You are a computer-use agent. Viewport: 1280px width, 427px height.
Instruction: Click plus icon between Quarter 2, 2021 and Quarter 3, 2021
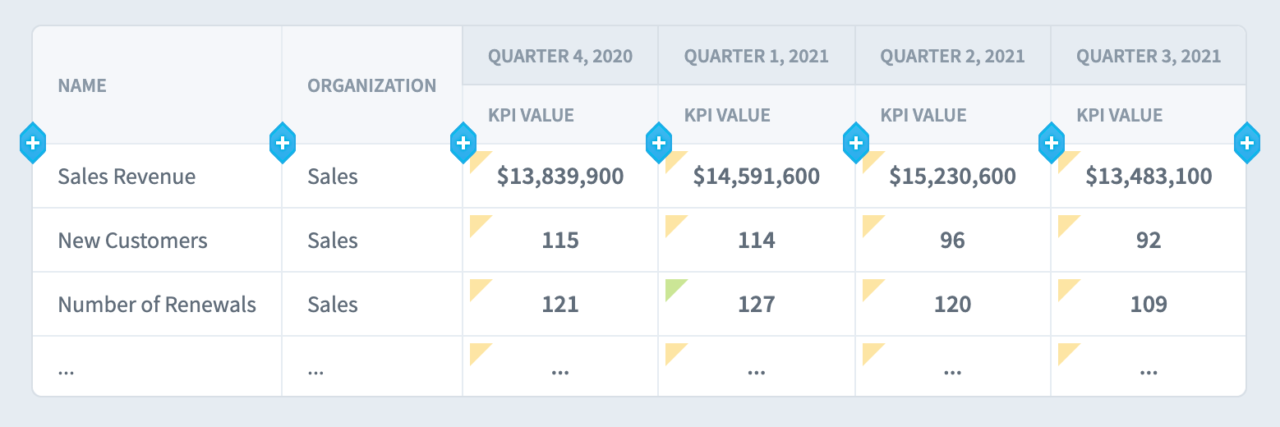(1051, 144)
